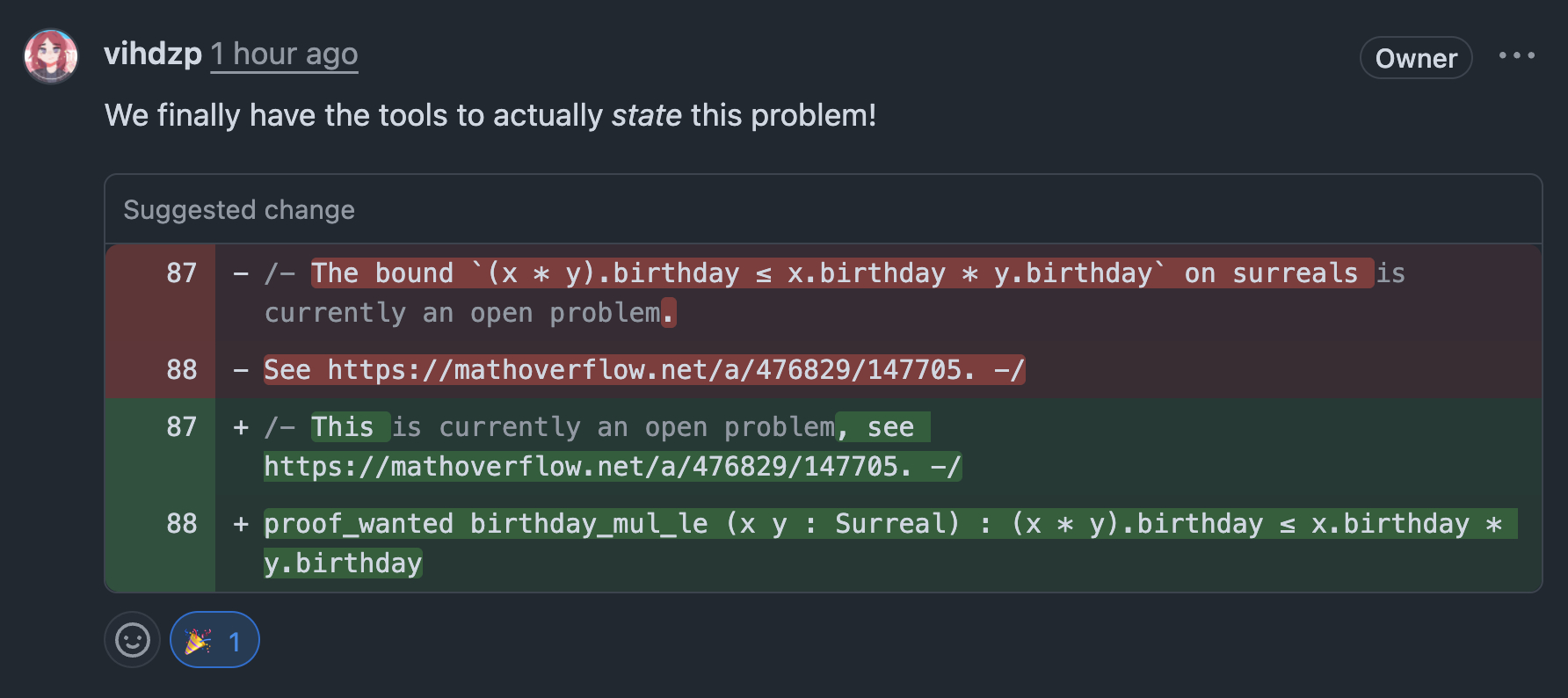Select added line number 88
1568x698 pixels.
point(181,524)
